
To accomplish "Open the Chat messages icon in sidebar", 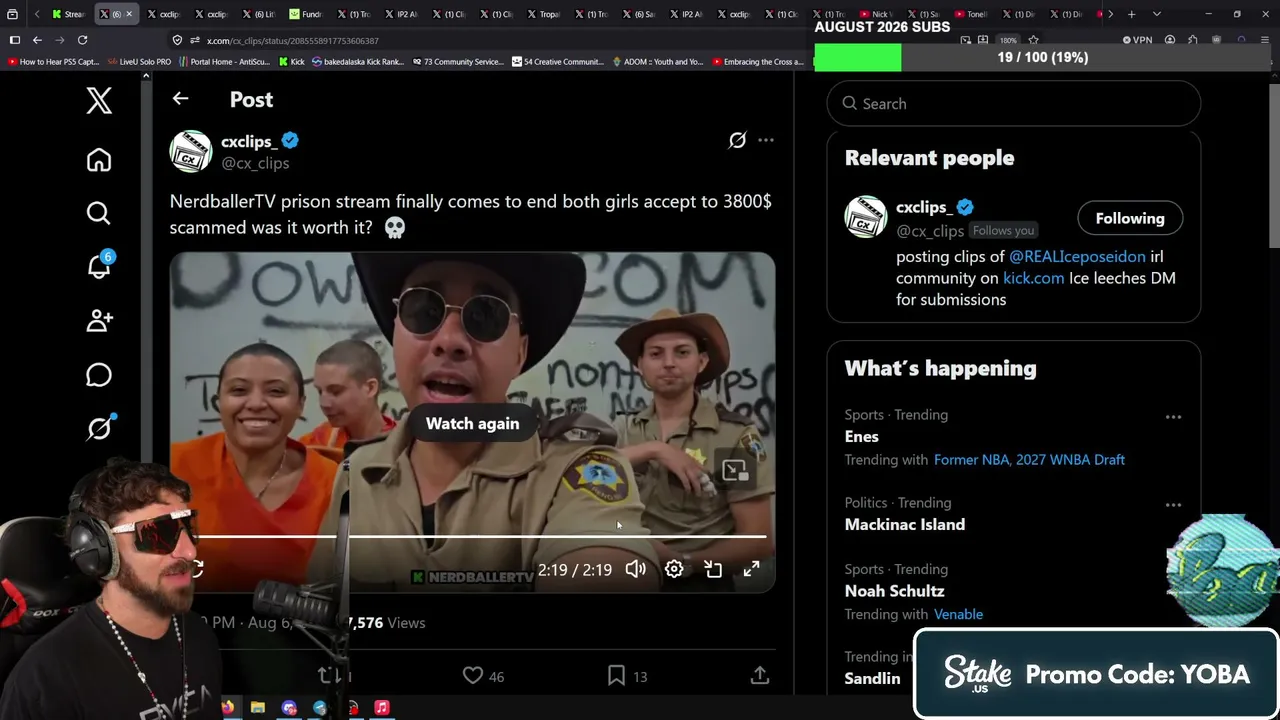I will click(x=99, y=374).
